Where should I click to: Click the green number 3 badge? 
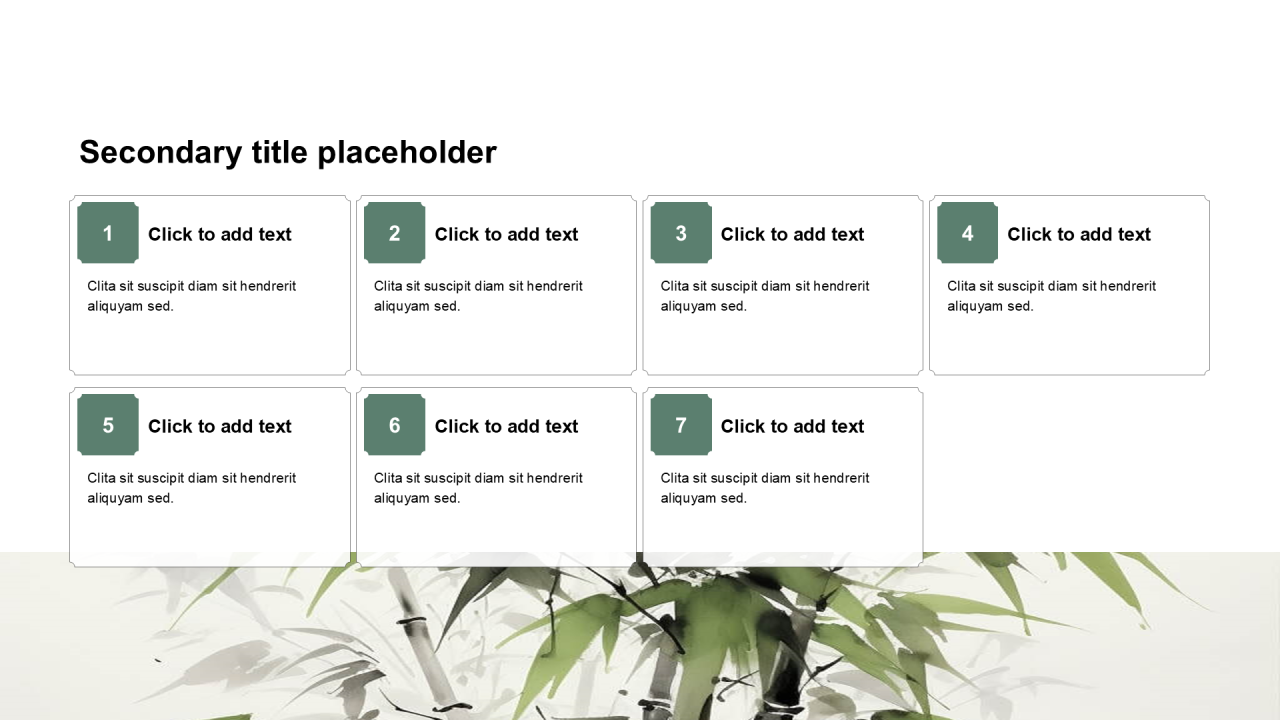point(681,233)
